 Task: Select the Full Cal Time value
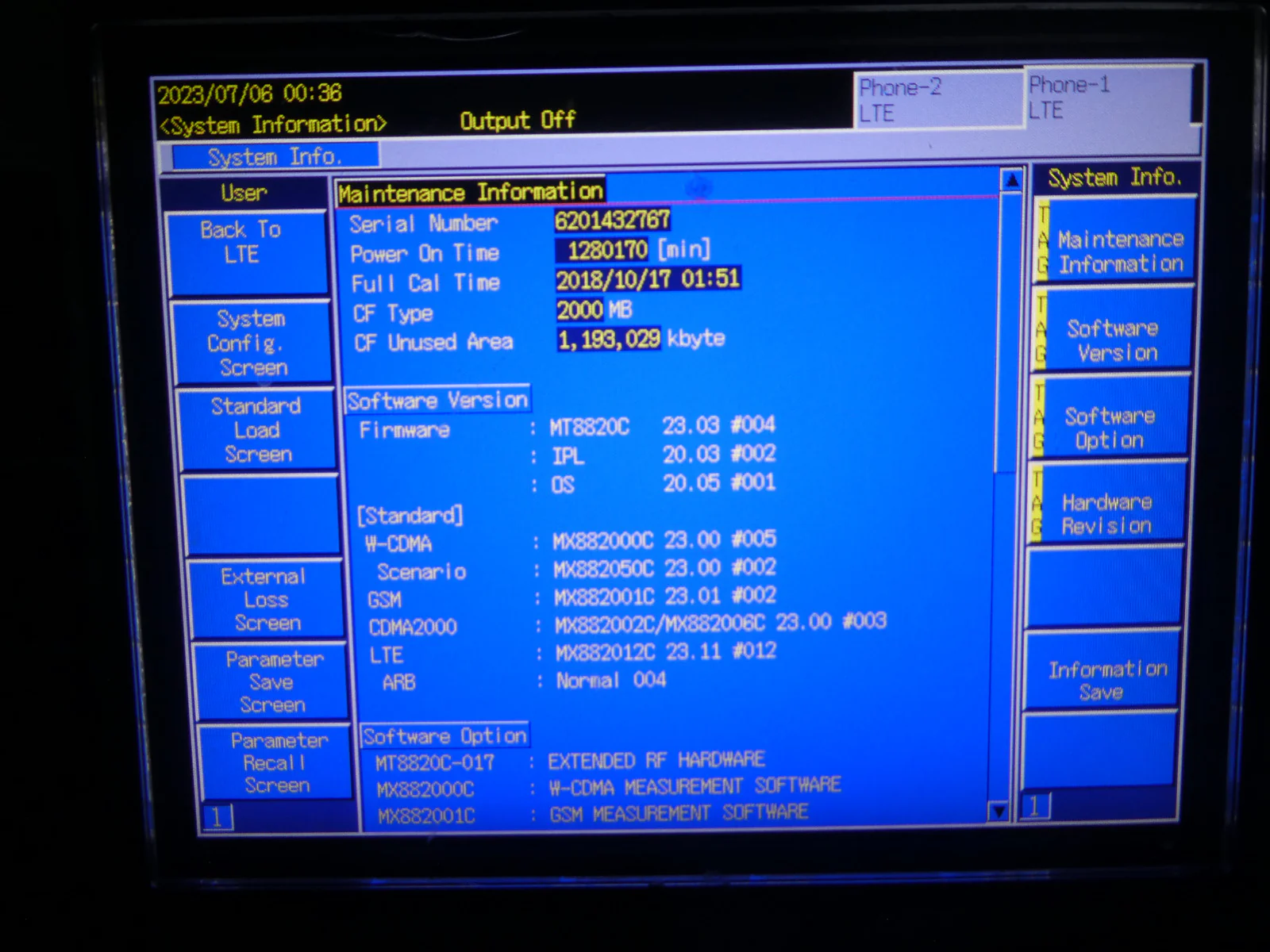click(648, 279)
